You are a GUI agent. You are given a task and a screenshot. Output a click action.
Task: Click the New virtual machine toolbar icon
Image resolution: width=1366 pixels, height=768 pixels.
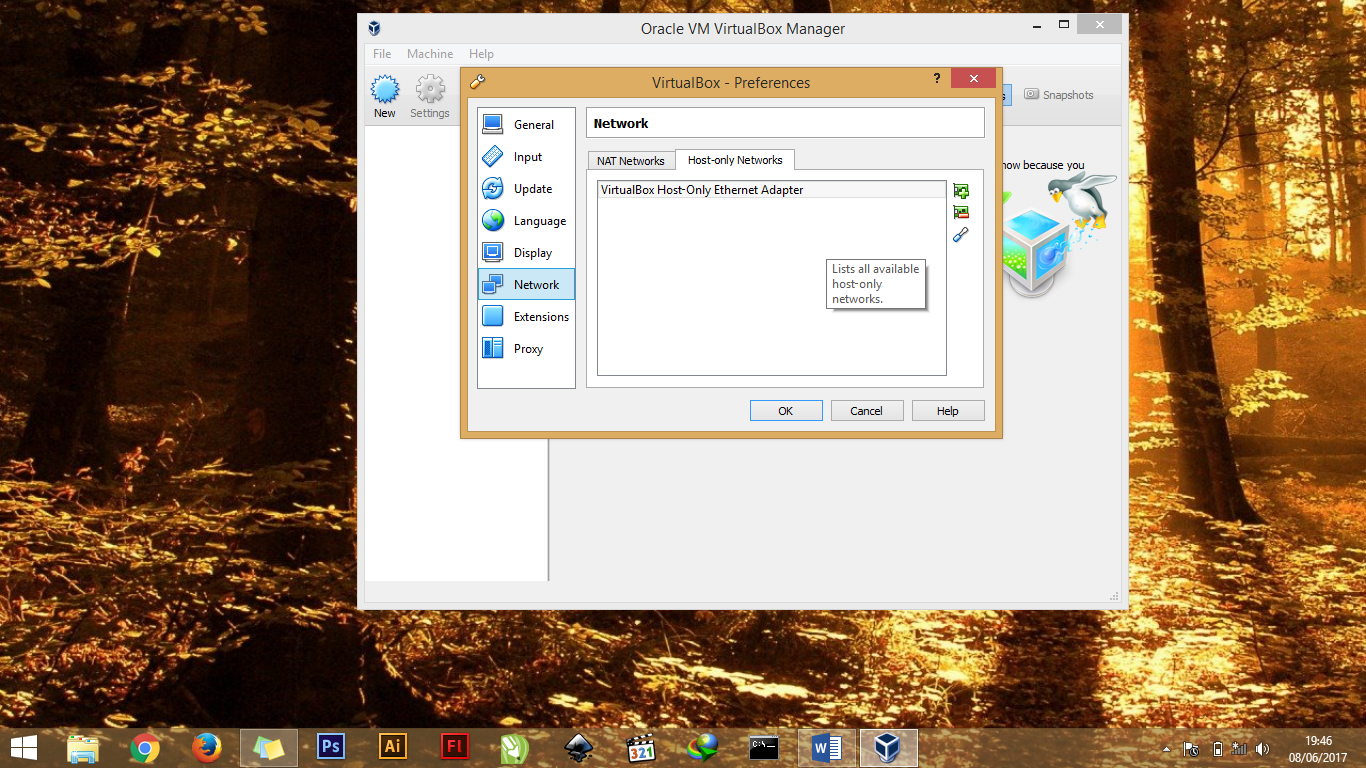[x=385, y=97]
